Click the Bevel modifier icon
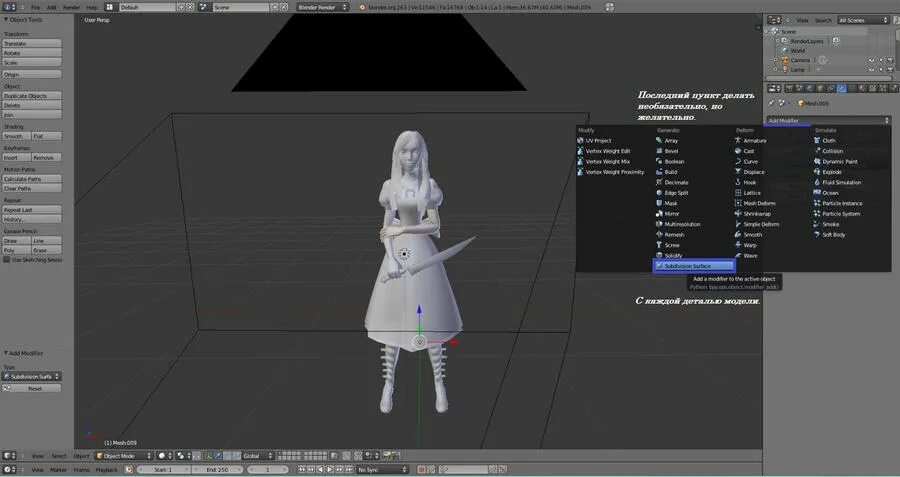This screenshot has height=477, width=900. click(x=659, y=151)
